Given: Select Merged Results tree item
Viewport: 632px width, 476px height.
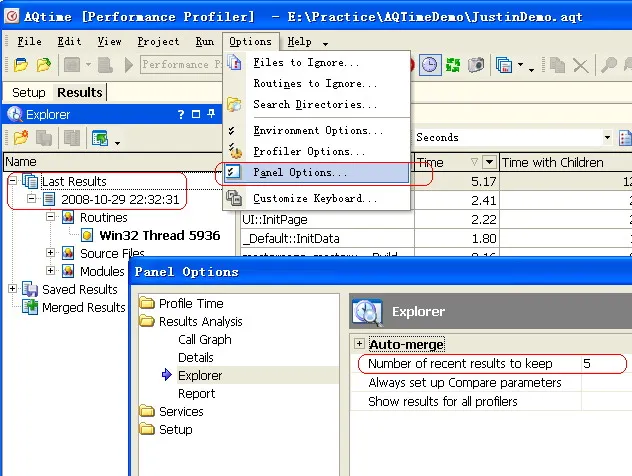Looking at the screenshot, I should 83,308.
